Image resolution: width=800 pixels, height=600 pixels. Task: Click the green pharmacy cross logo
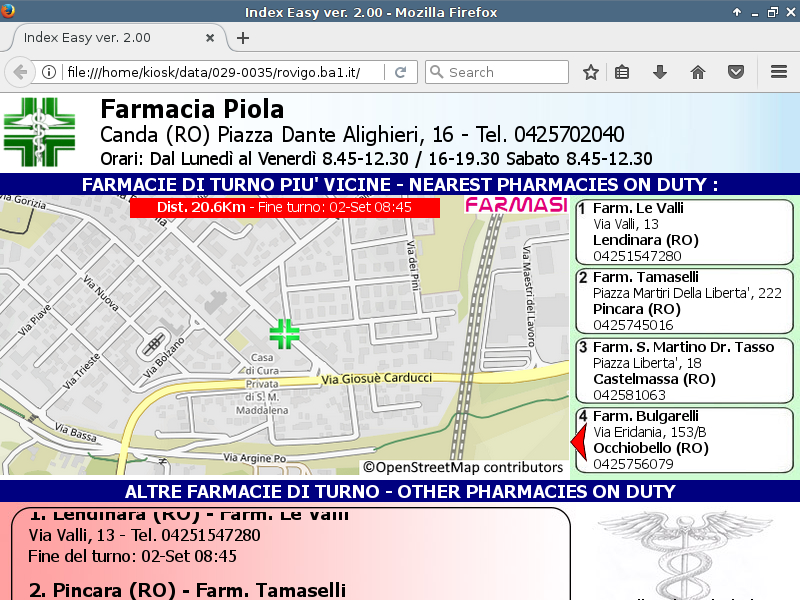click(39, 132)
